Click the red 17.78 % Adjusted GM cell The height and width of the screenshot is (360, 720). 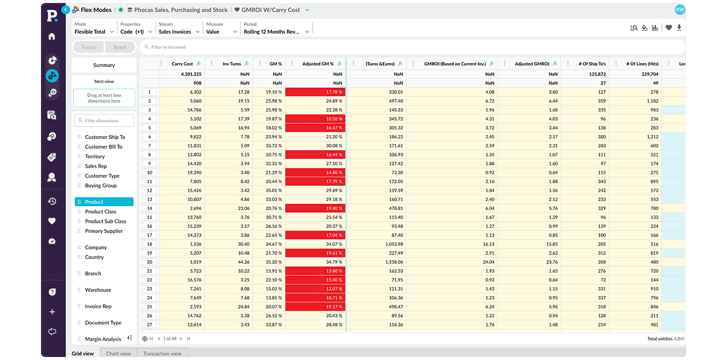pyautogui.click(x=315, y=92)
